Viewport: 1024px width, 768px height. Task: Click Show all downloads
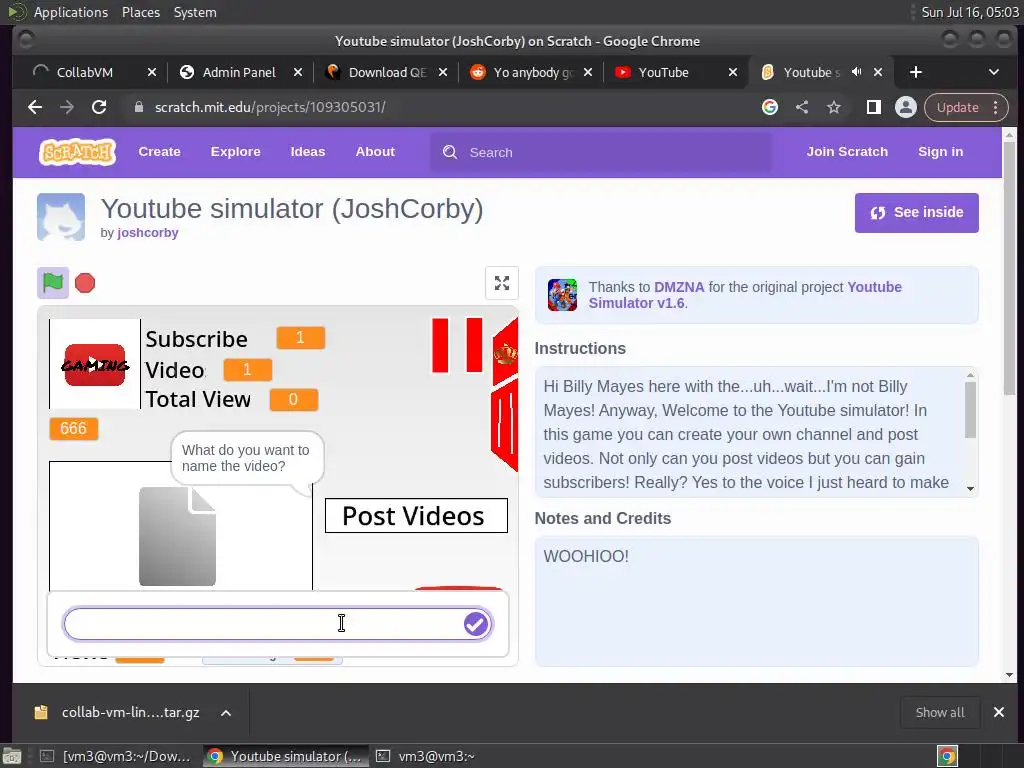point(940,712)
